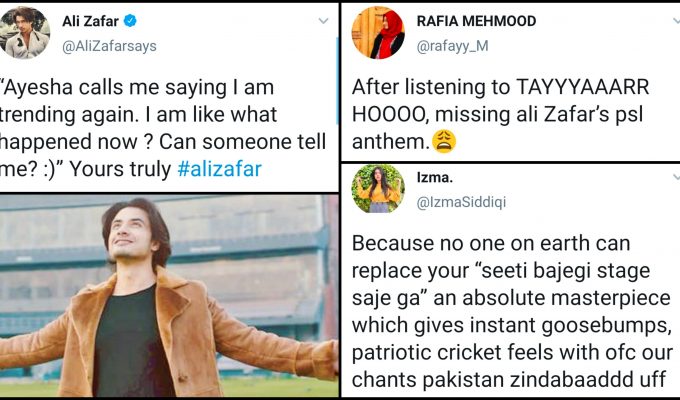Open the #alizafar hashtag link
Screen dimensions: 680x400
(219, 169)
